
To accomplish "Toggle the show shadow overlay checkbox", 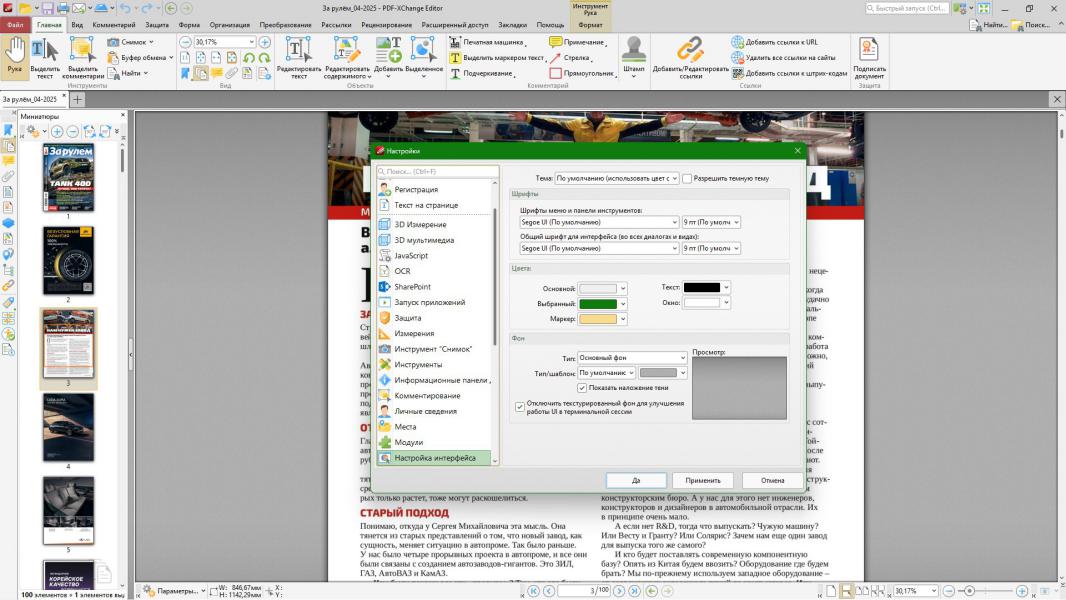I will click(582, 388).
